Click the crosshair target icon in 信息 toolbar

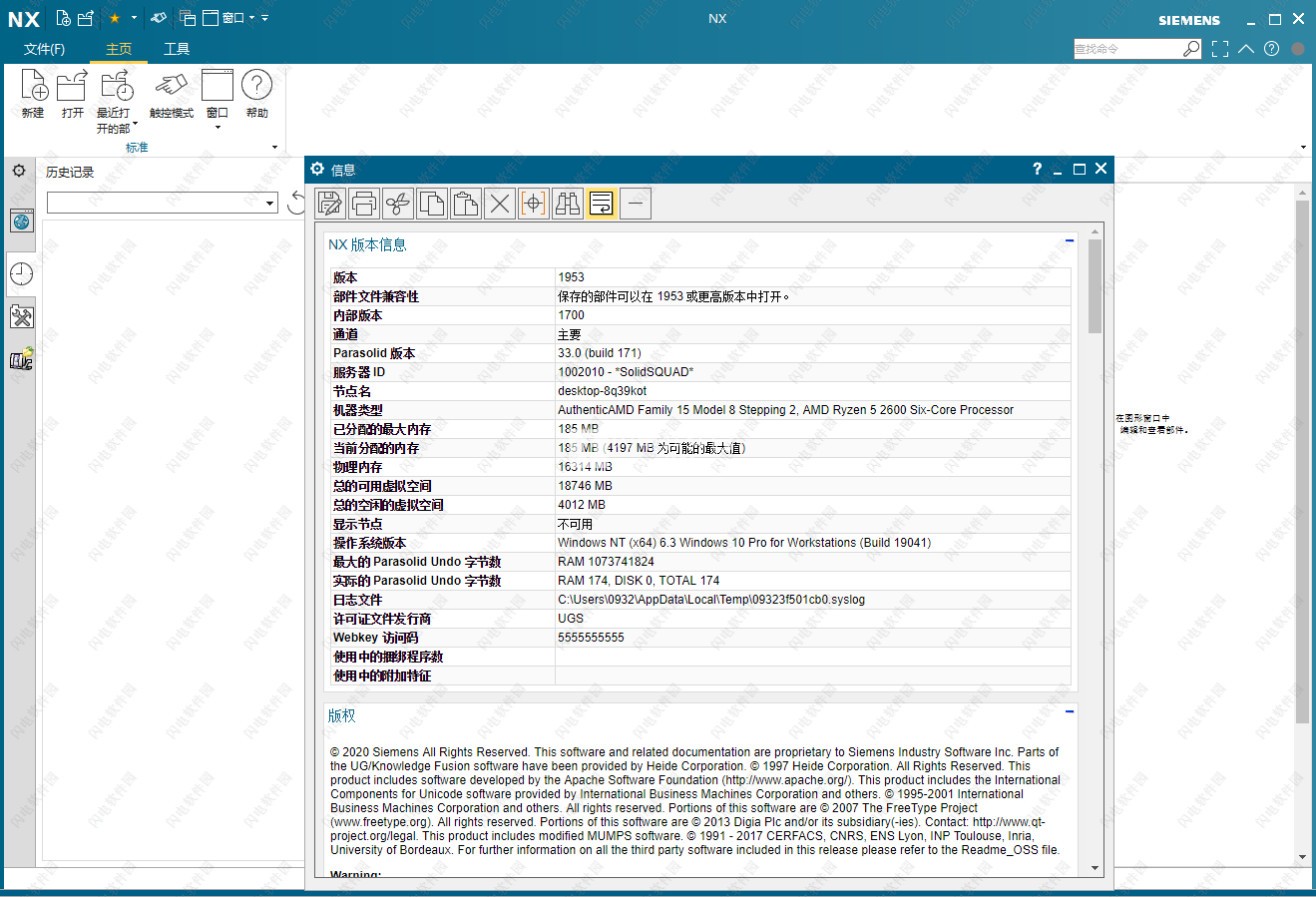tap(534, 204)
